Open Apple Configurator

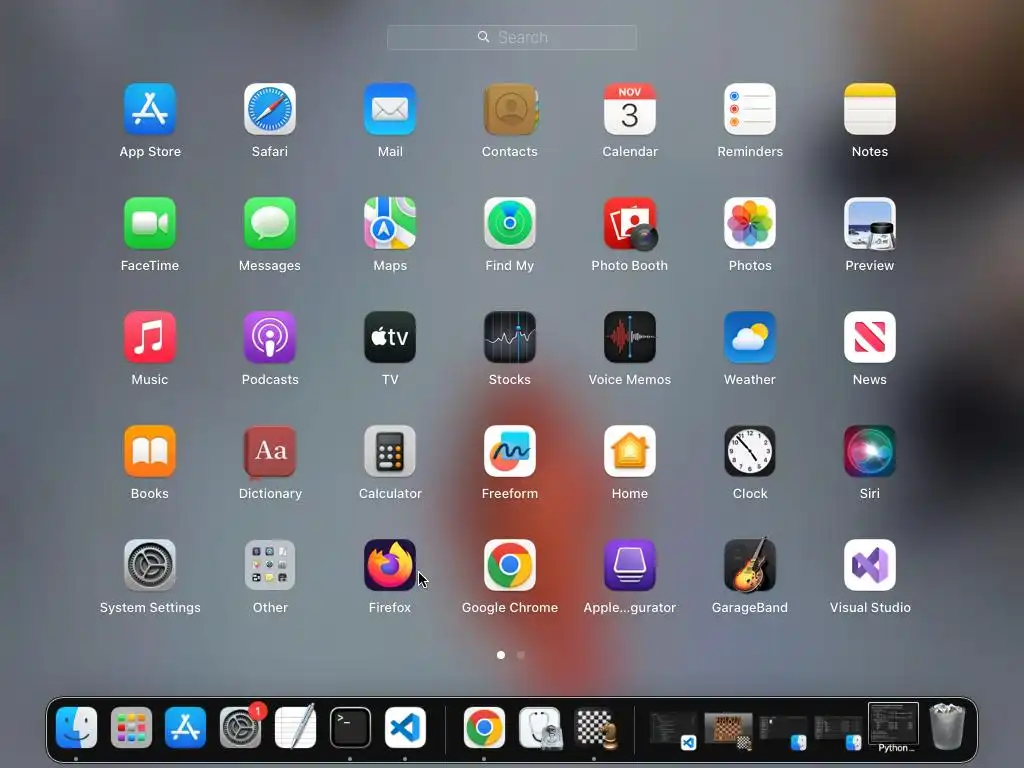630,565
